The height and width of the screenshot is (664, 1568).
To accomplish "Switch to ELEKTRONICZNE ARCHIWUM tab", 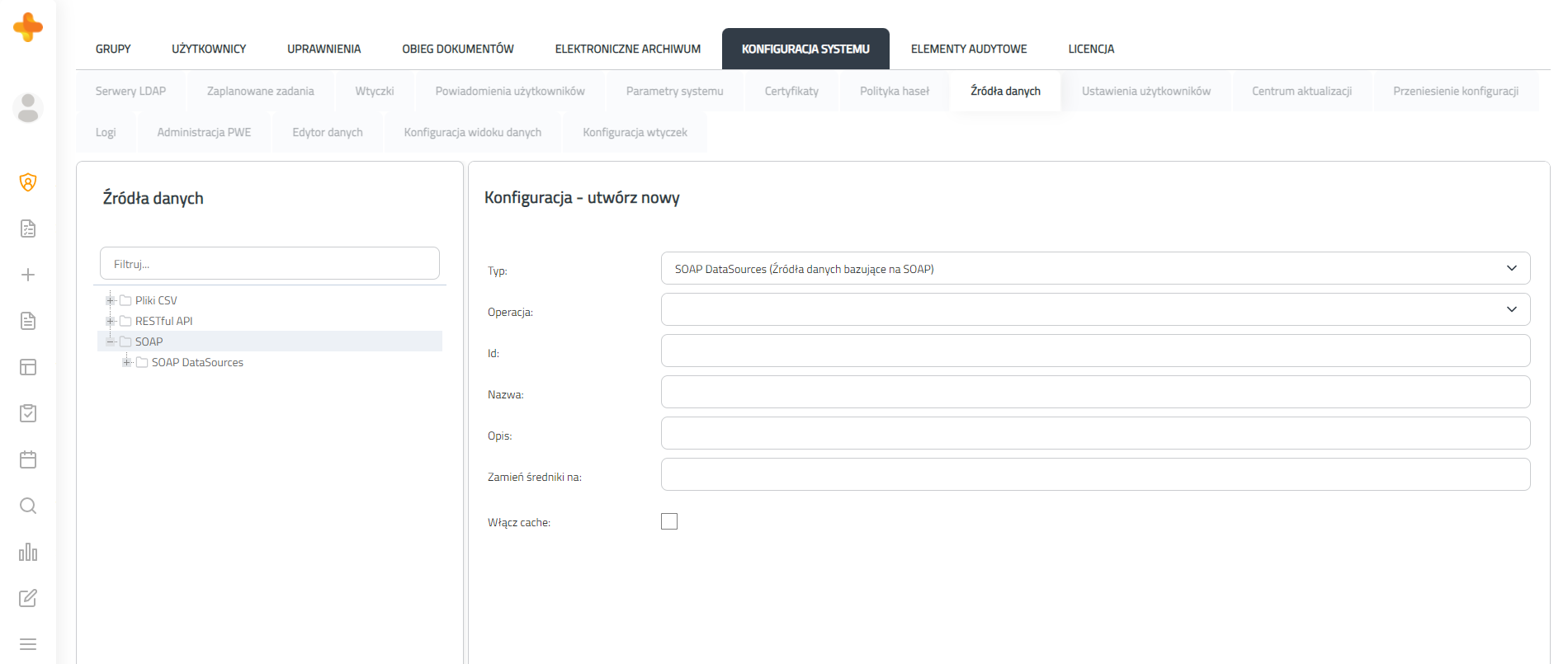I will click(628, 49).
